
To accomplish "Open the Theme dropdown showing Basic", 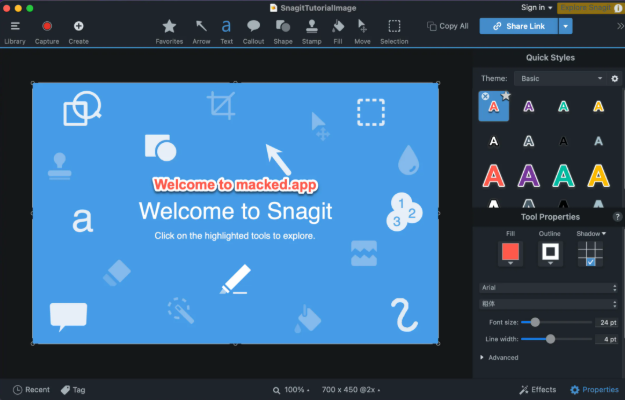I will 558,78.
